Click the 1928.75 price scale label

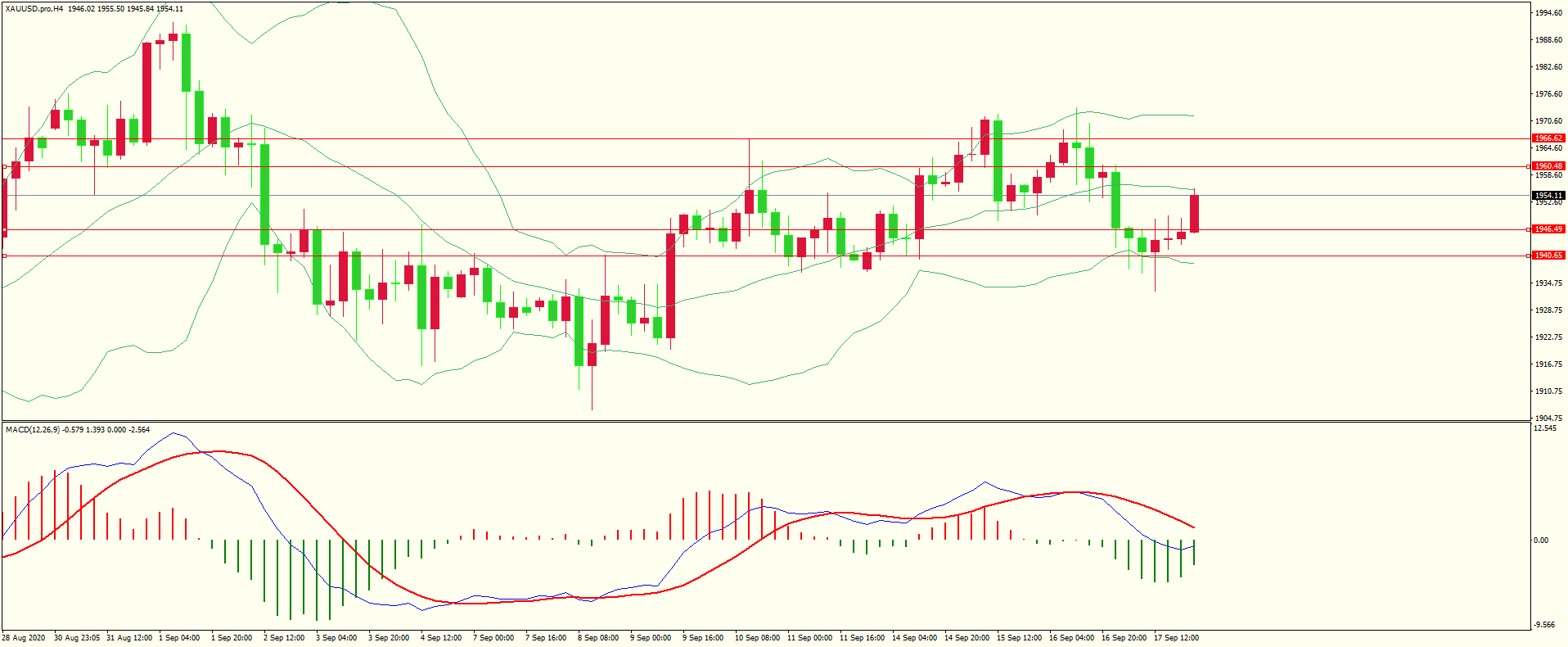click(1549, 310)
